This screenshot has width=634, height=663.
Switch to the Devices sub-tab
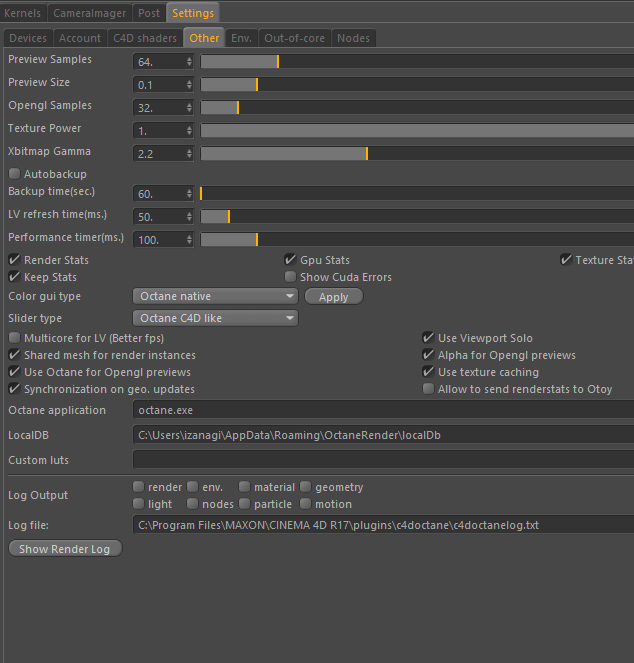click(28, 38)
